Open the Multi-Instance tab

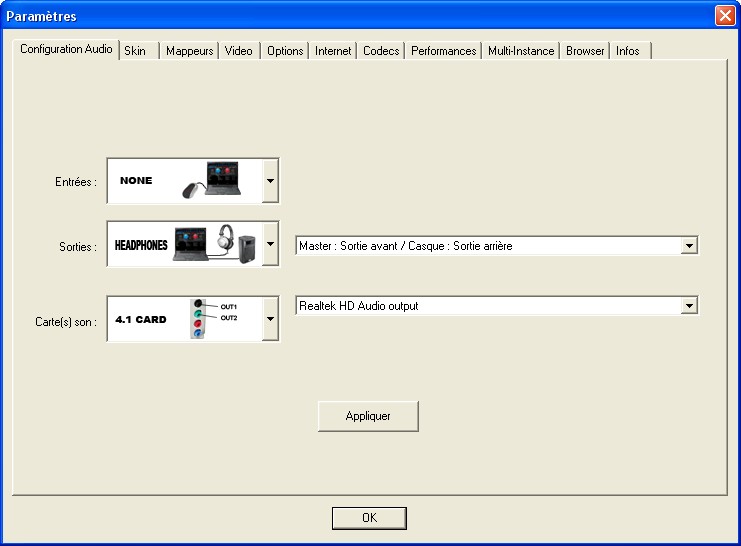[520, 51]
